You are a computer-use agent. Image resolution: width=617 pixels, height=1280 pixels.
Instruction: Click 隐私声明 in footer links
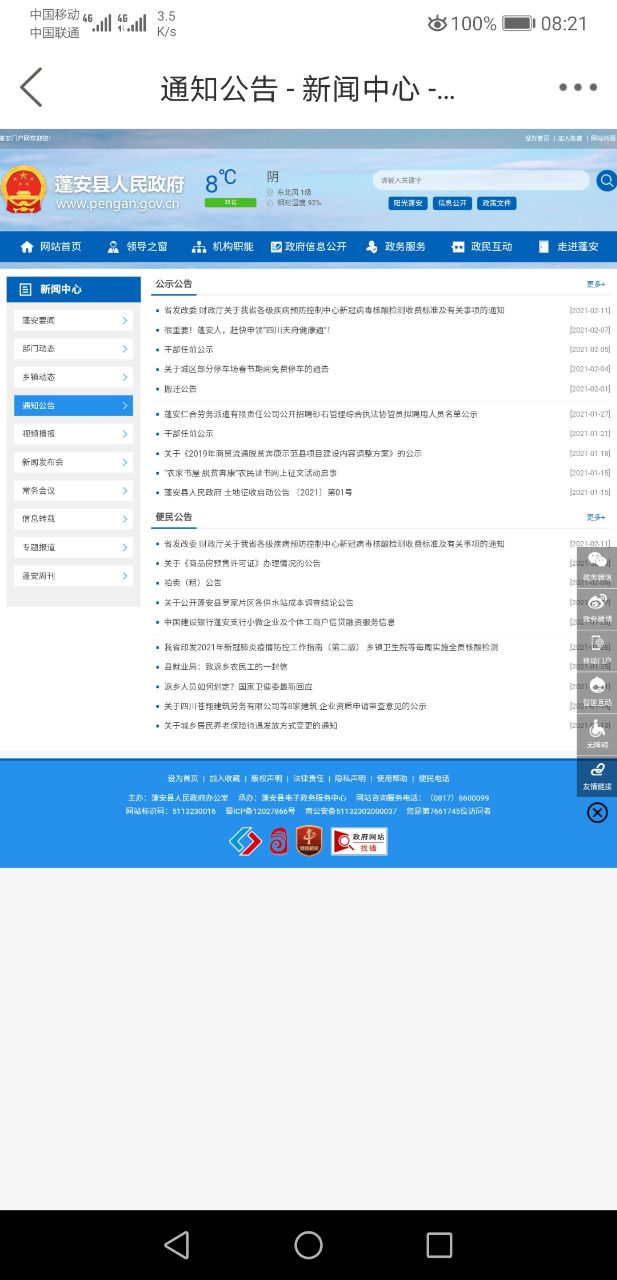click(x=350, y=778)
